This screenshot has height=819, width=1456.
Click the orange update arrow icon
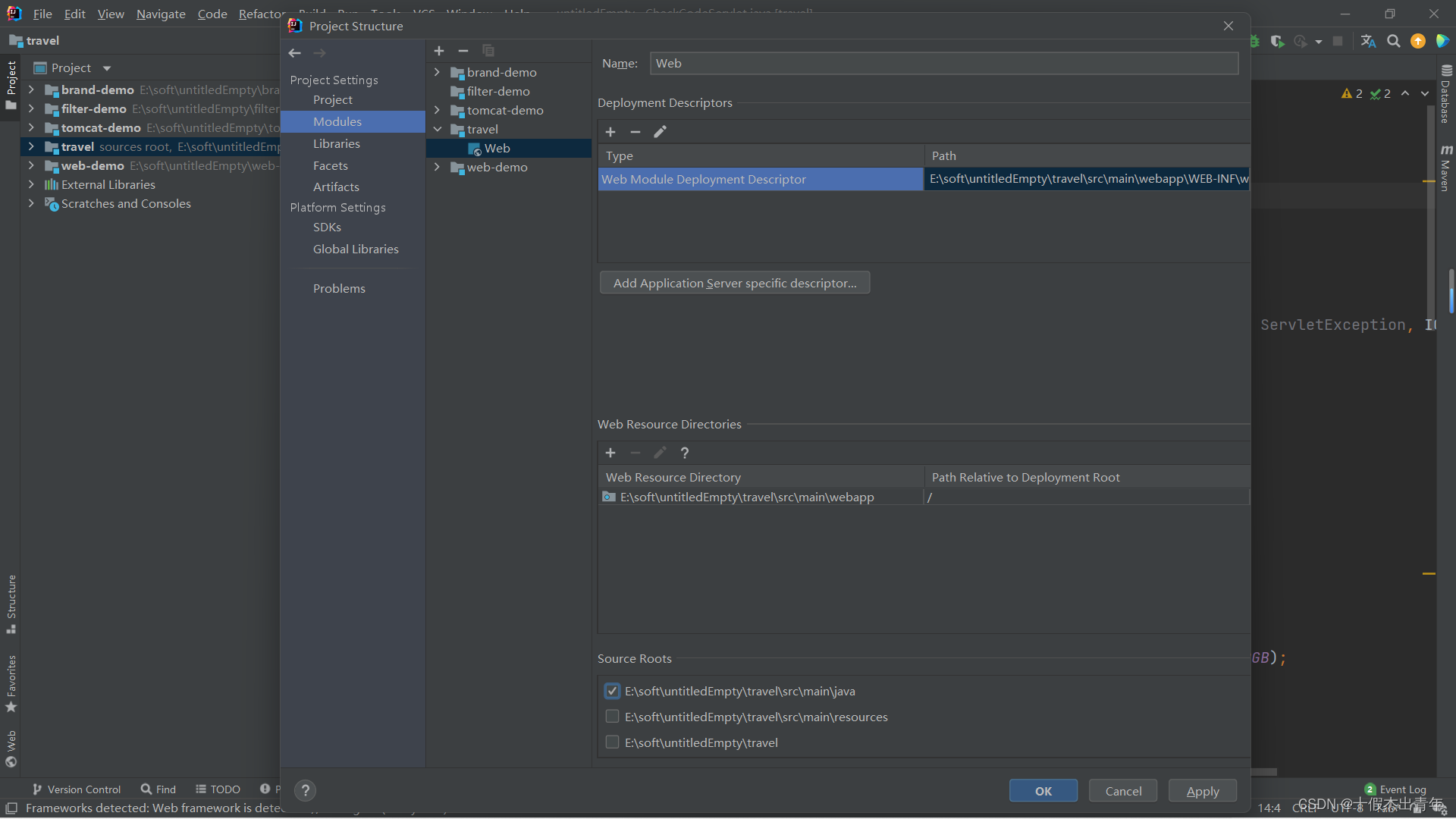(1418, 41)
